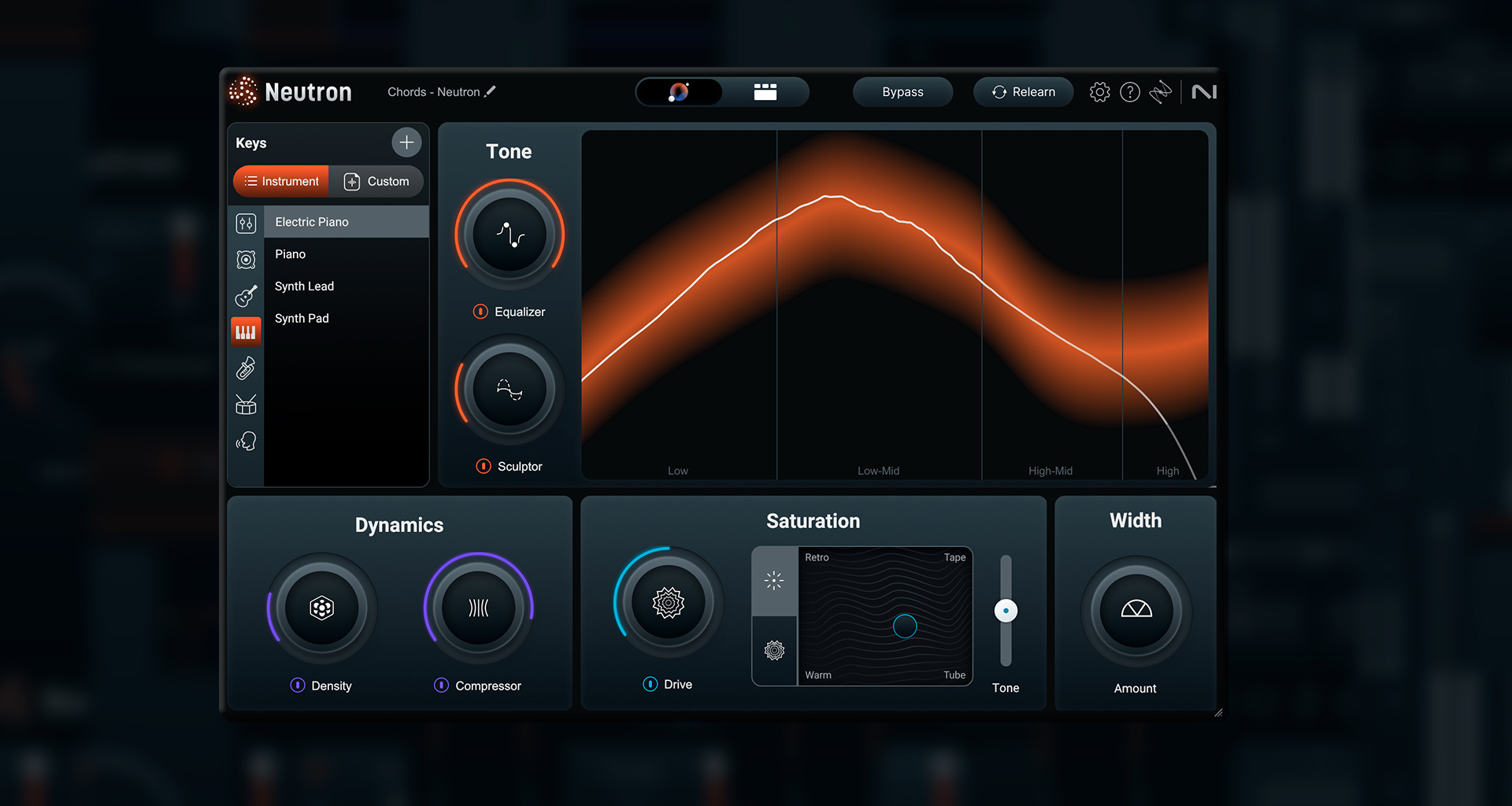The width and height of the screenshot is (1512, 806).
Task: Click the Native Instruments logo
Action: (x=1204, y=92)
